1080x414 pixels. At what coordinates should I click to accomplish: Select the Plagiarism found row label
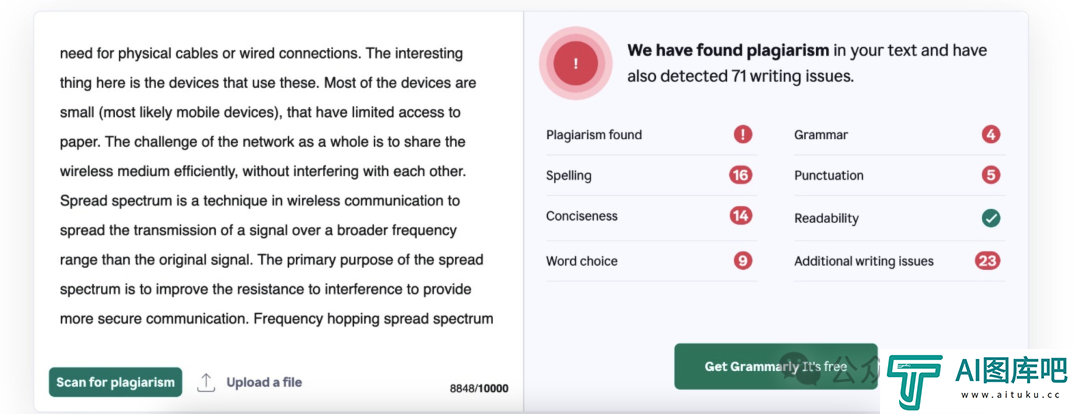pyautogui.click(x=594, y=135)
